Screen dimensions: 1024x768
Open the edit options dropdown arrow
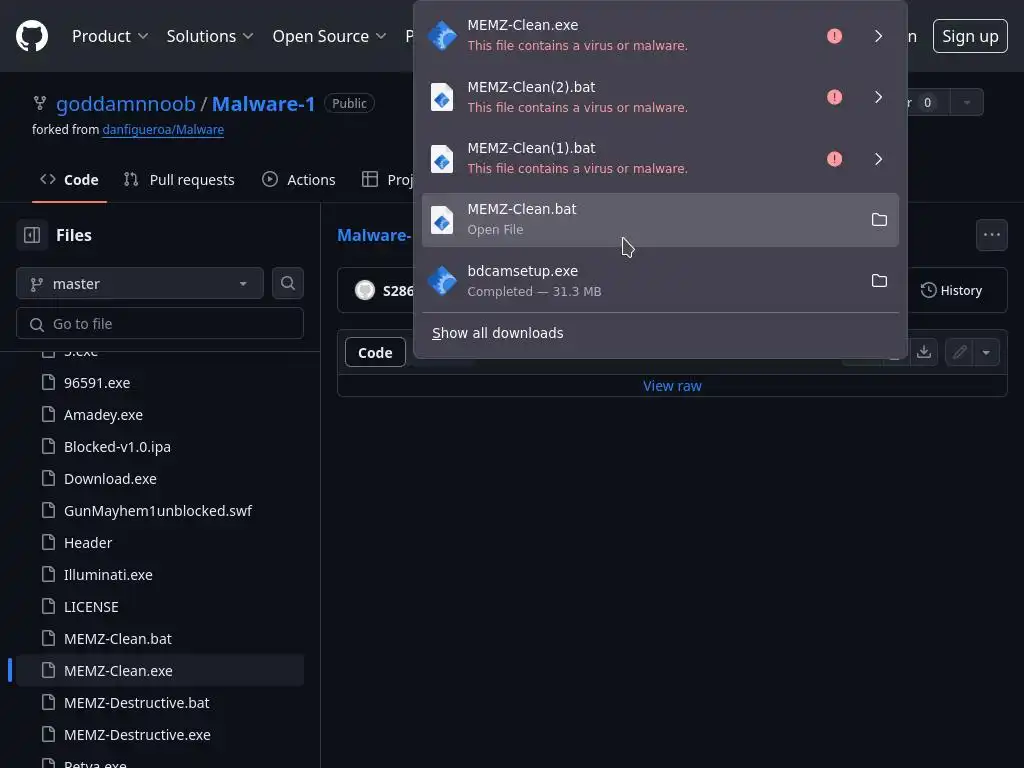tap(986, 353)
